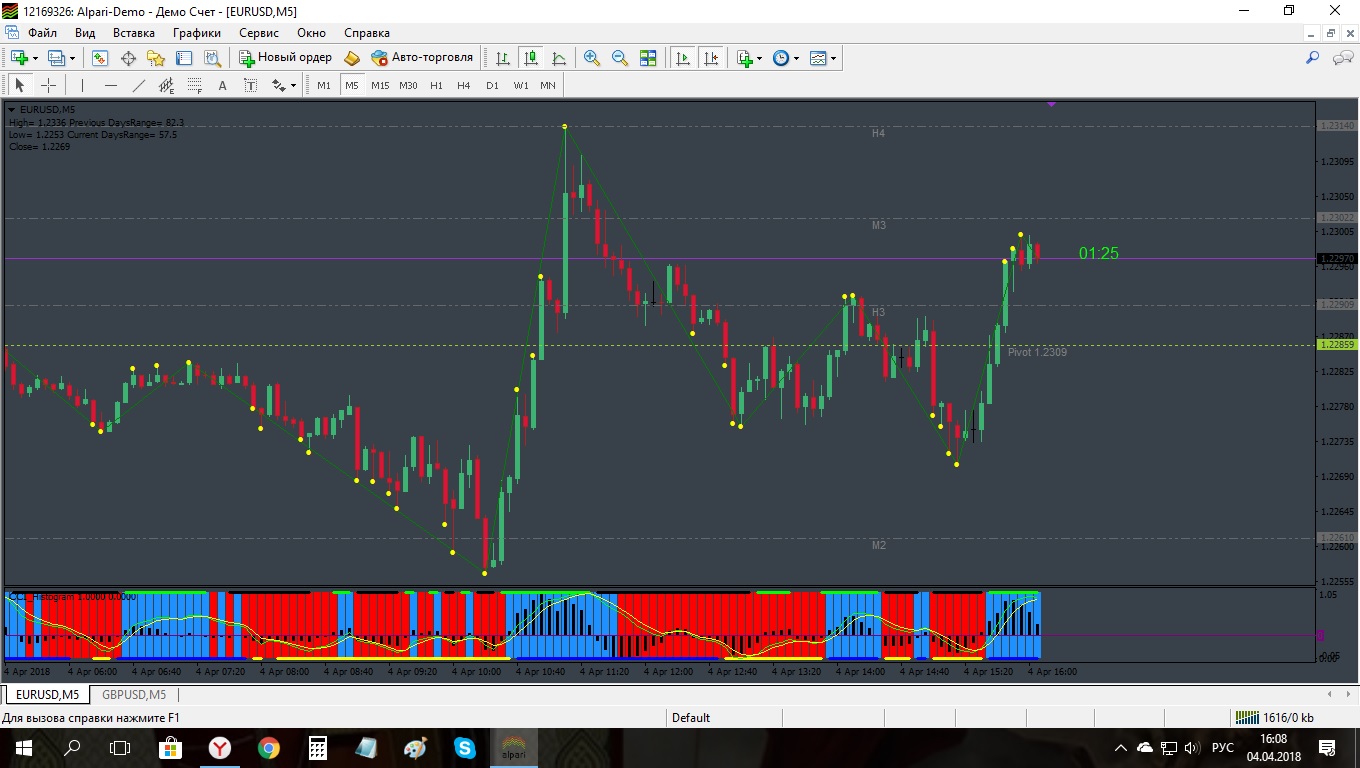This screenshot has width=1360, height=768.
Task: Select the text tool A
Action: tap(222, 85)
